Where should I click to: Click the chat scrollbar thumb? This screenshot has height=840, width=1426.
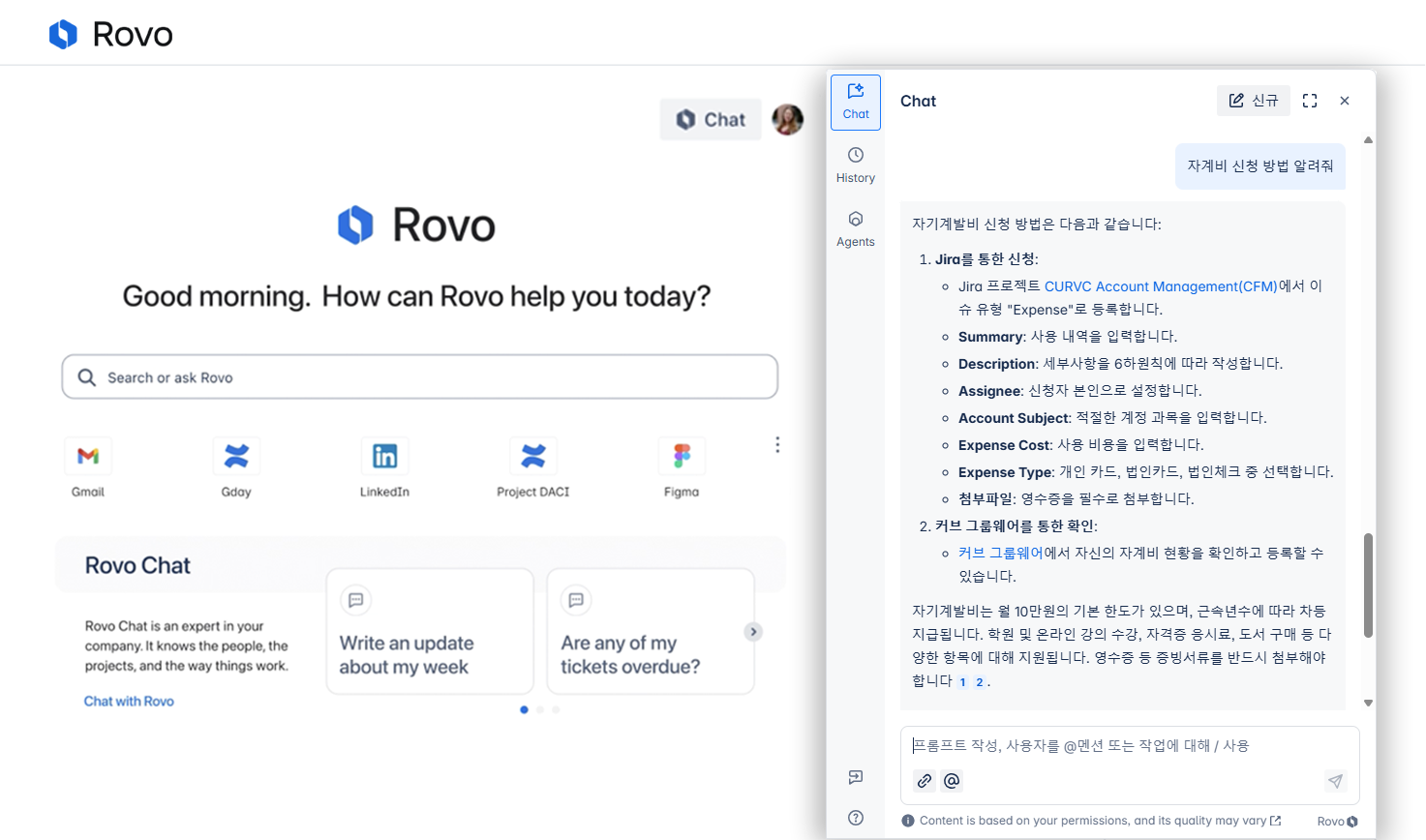(1368, 585)
